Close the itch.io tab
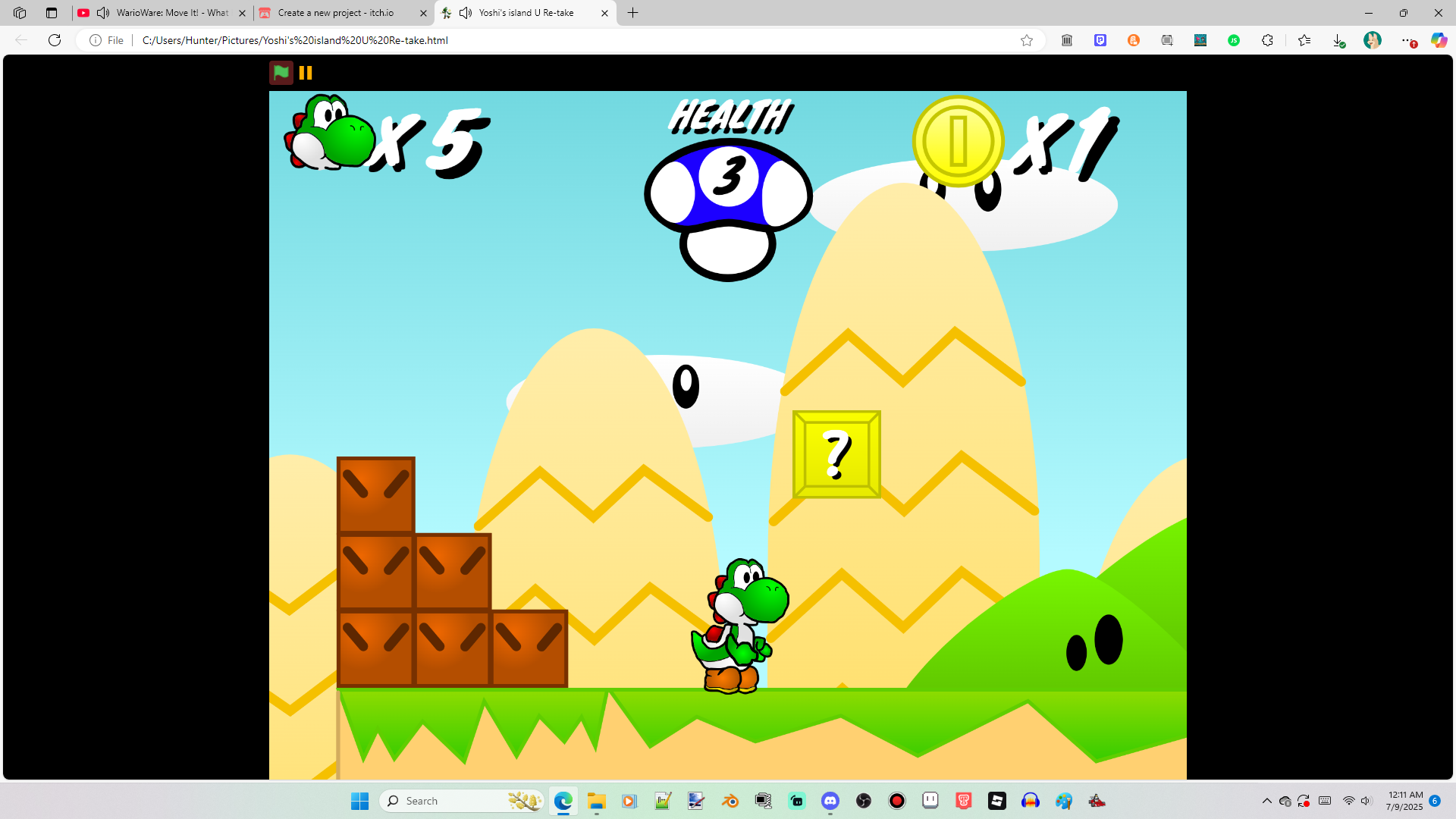Image resolution: width=1456 pixels, height=819 pixels. tap(423, 13)
